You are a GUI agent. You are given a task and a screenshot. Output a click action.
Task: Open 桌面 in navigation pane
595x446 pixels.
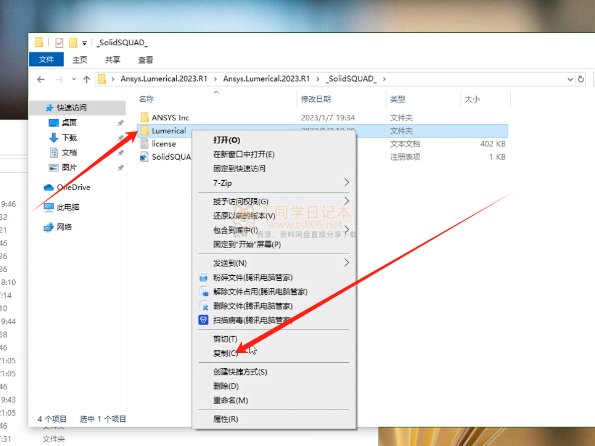tap(69, 123)
